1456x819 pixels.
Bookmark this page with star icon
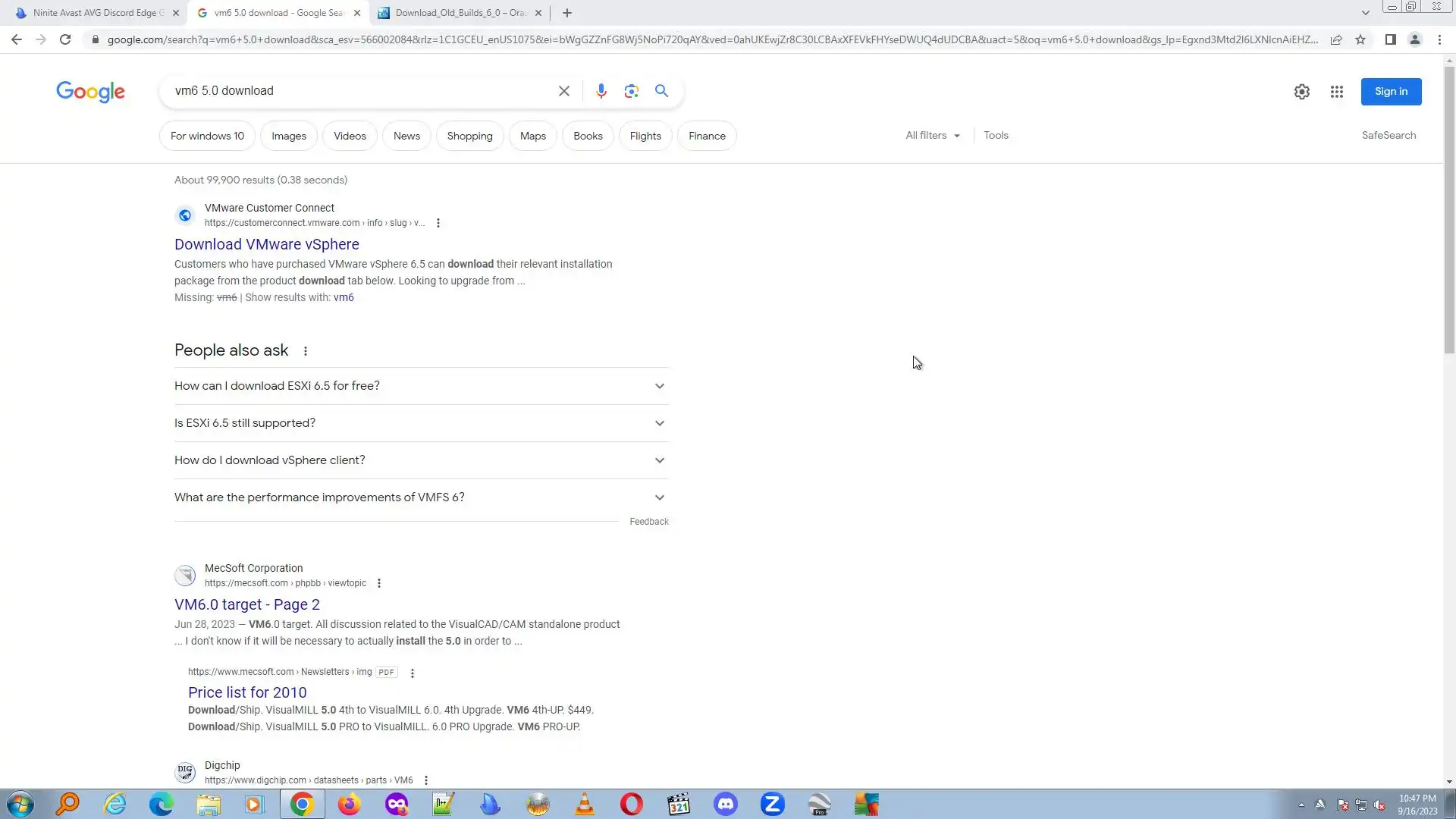point(1360,39)
